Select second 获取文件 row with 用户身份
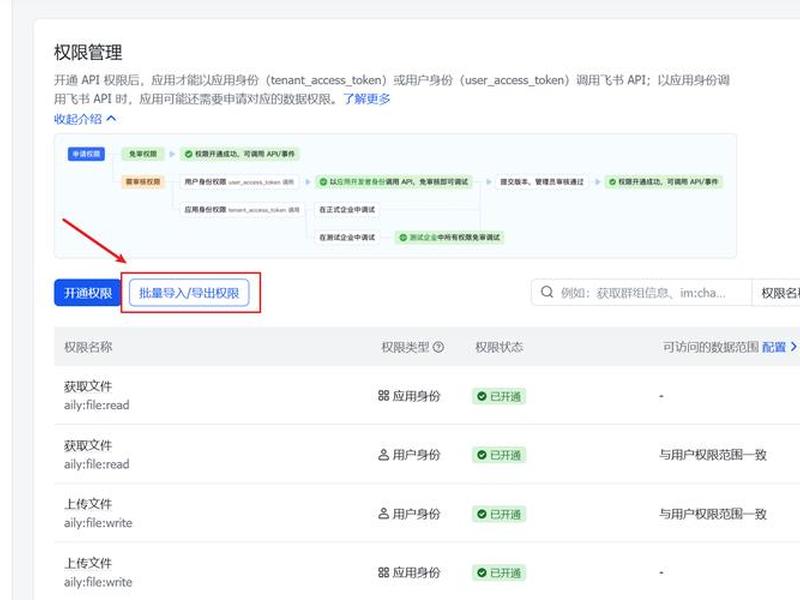Image resolution: width=800 pixels, height=600 pixels. coord(427,454)
